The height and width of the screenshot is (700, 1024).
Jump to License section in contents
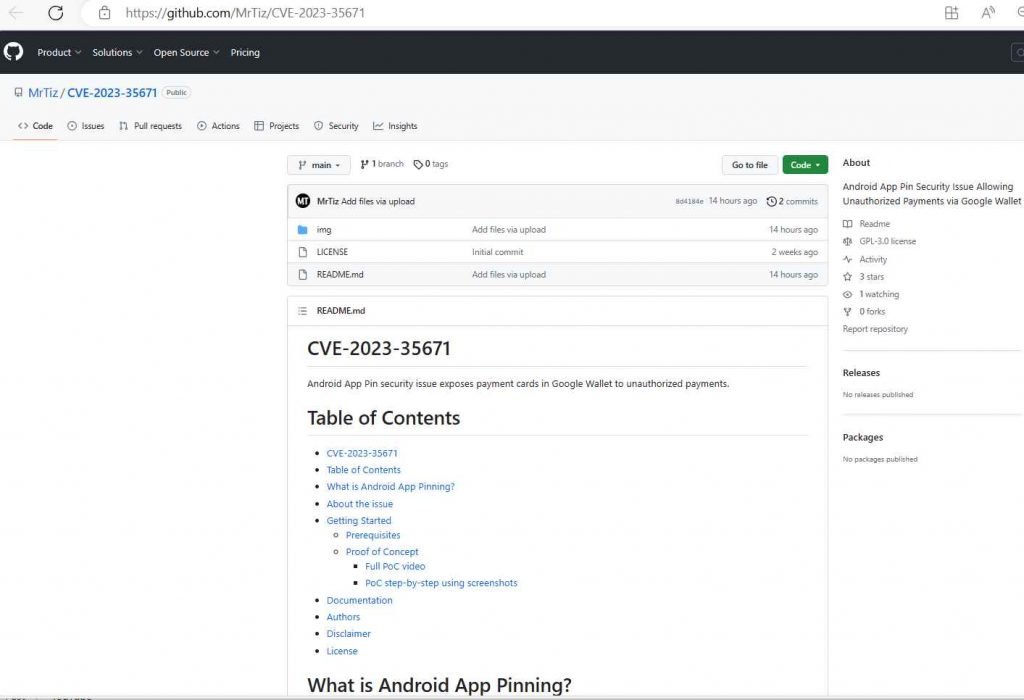(x=342, y=651)
